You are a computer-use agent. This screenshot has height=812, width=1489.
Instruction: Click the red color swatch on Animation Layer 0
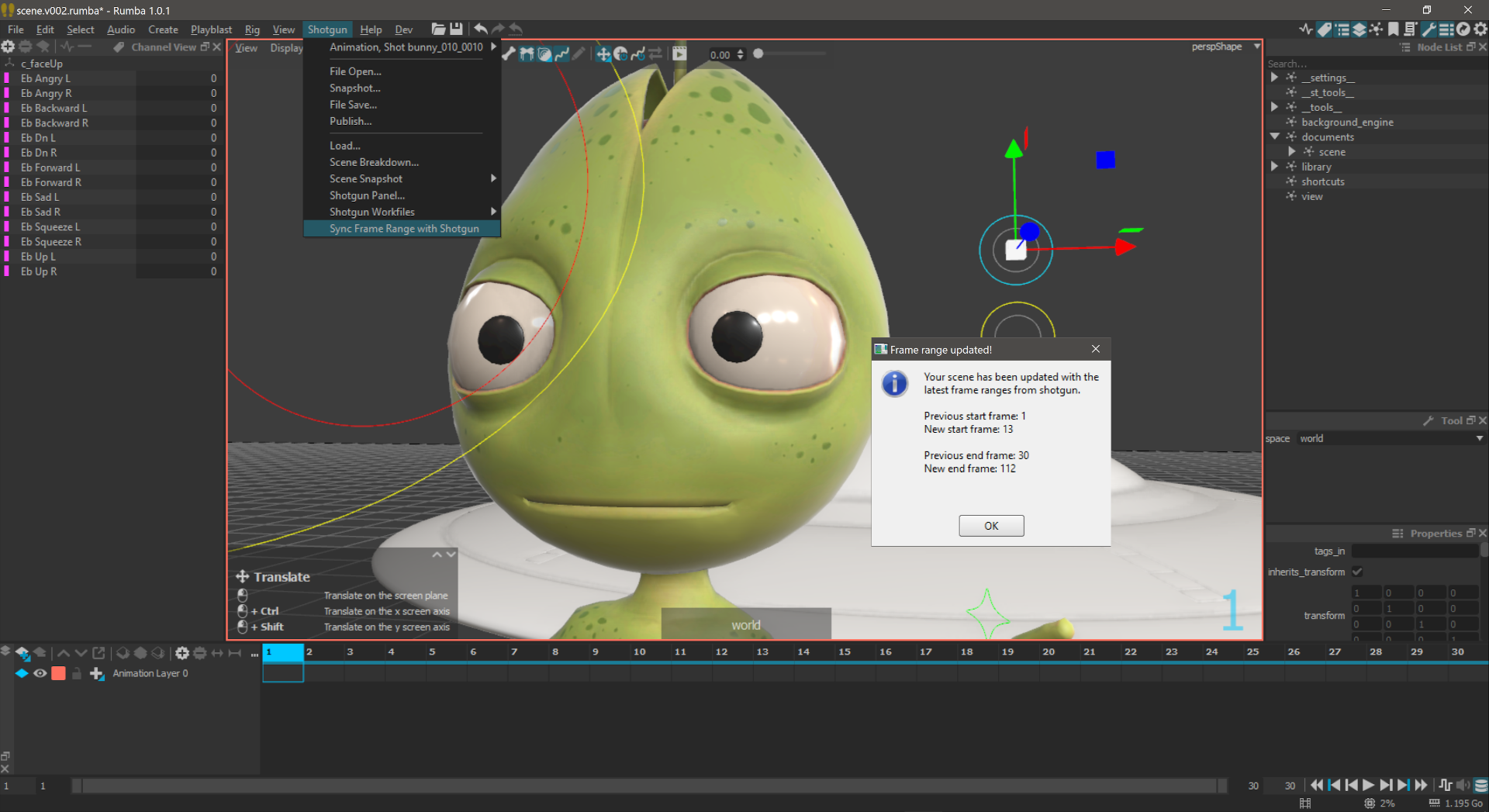pos(58,674)
